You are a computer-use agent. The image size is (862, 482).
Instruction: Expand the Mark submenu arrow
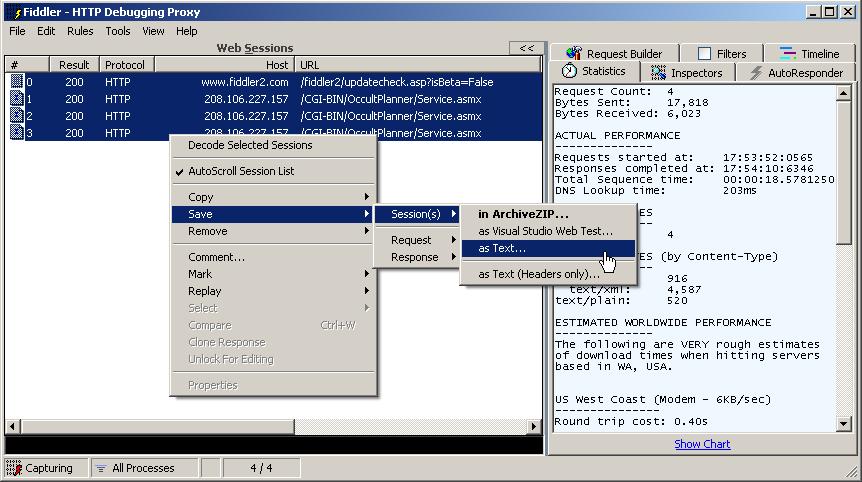(366, 274)
